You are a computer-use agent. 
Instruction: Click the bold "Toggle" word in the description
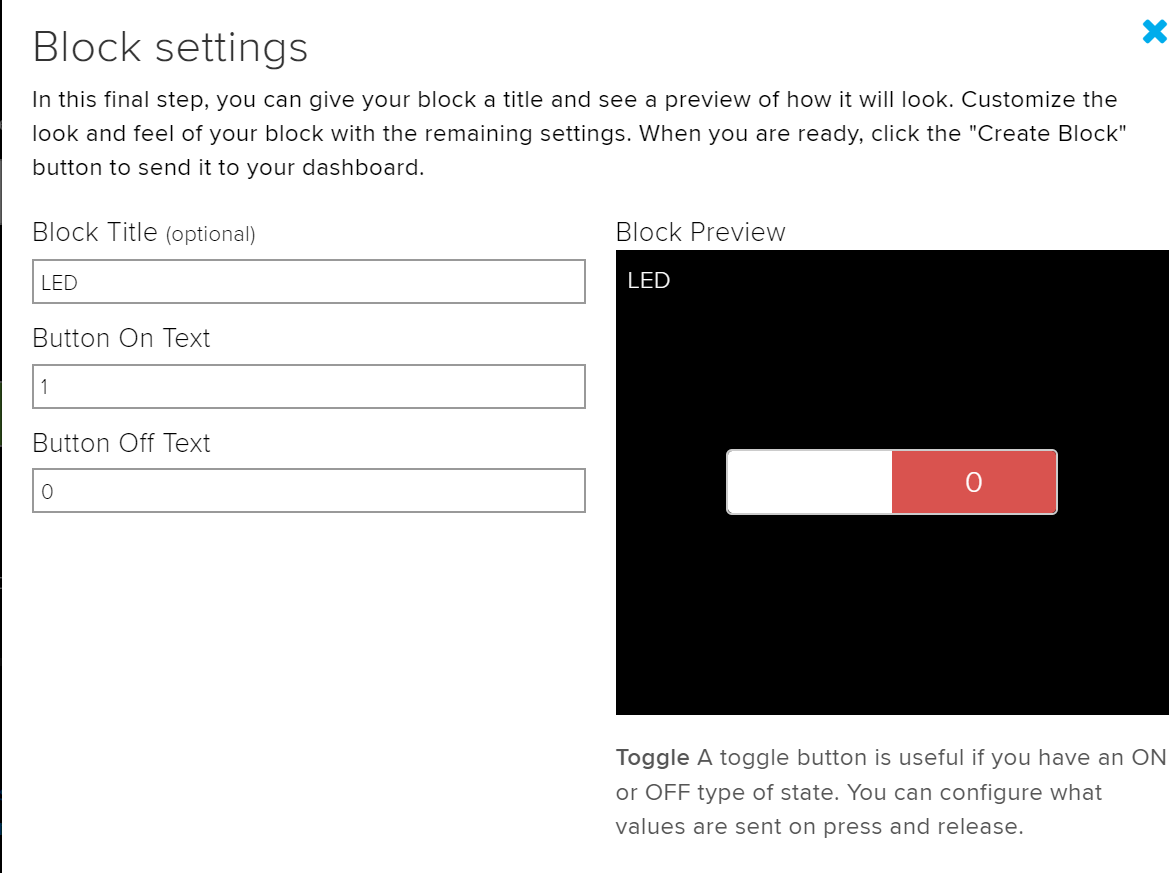652,758
